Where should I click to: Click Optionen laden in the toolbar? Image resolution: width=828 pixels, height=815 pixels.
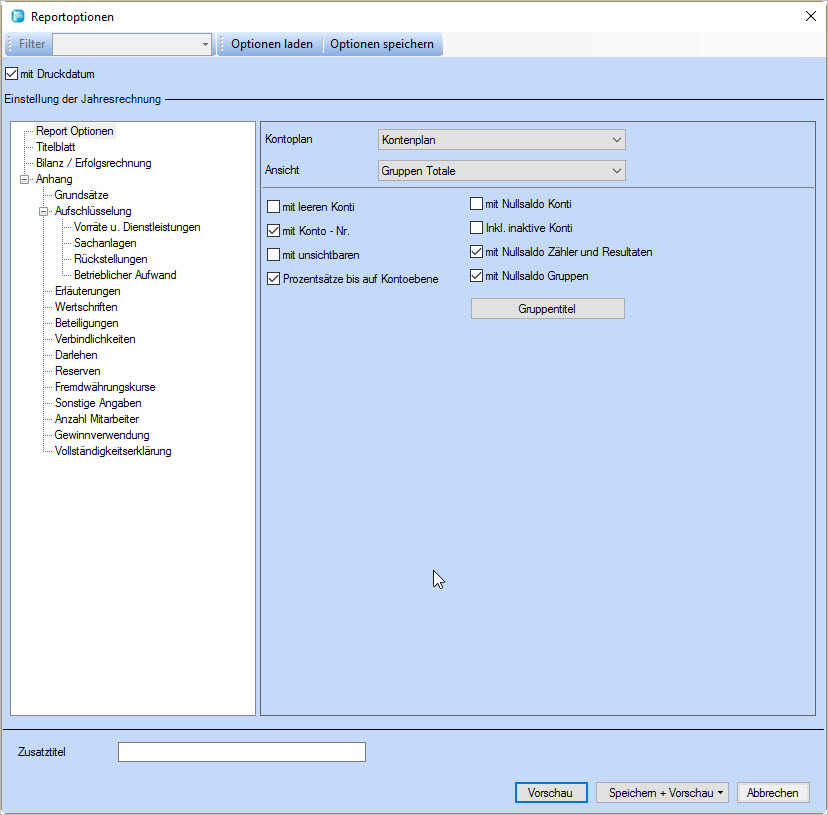[x=271, y=44]
